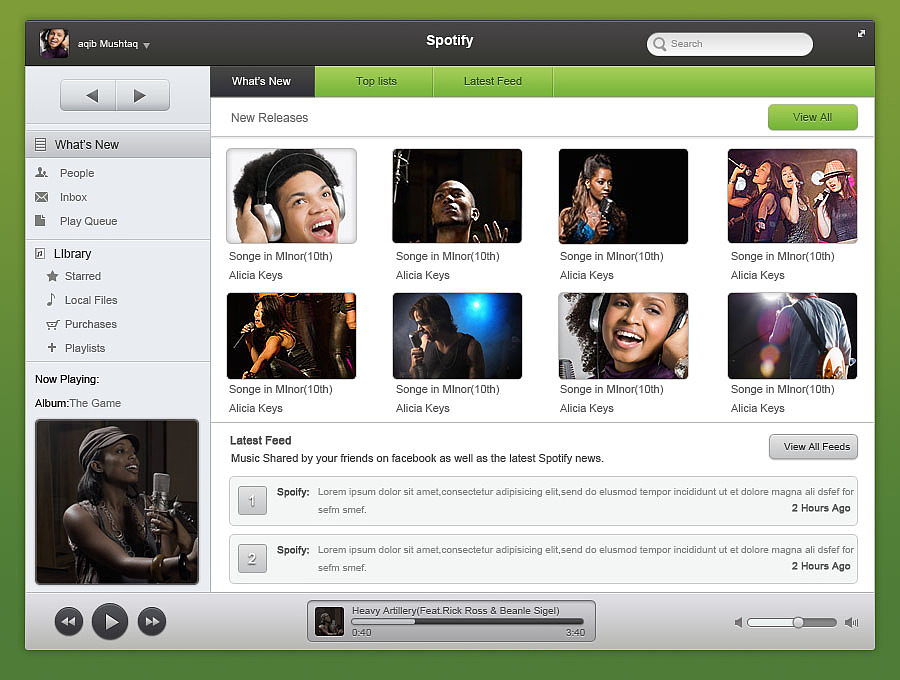Screen dimensions: 900x680
Task: Open the aqib Mushtaq user dropdown
Action: tap(114, 44)
